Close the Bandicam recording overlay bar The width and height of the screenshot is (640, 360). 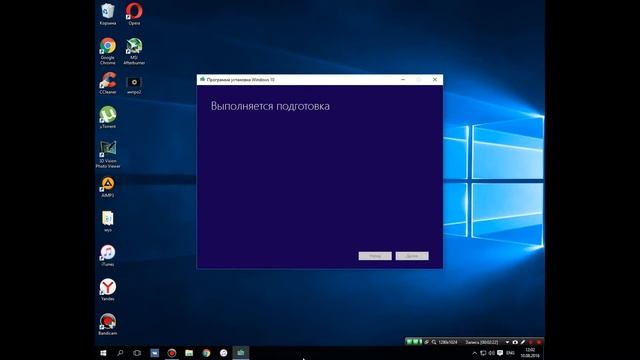(539, 342)
